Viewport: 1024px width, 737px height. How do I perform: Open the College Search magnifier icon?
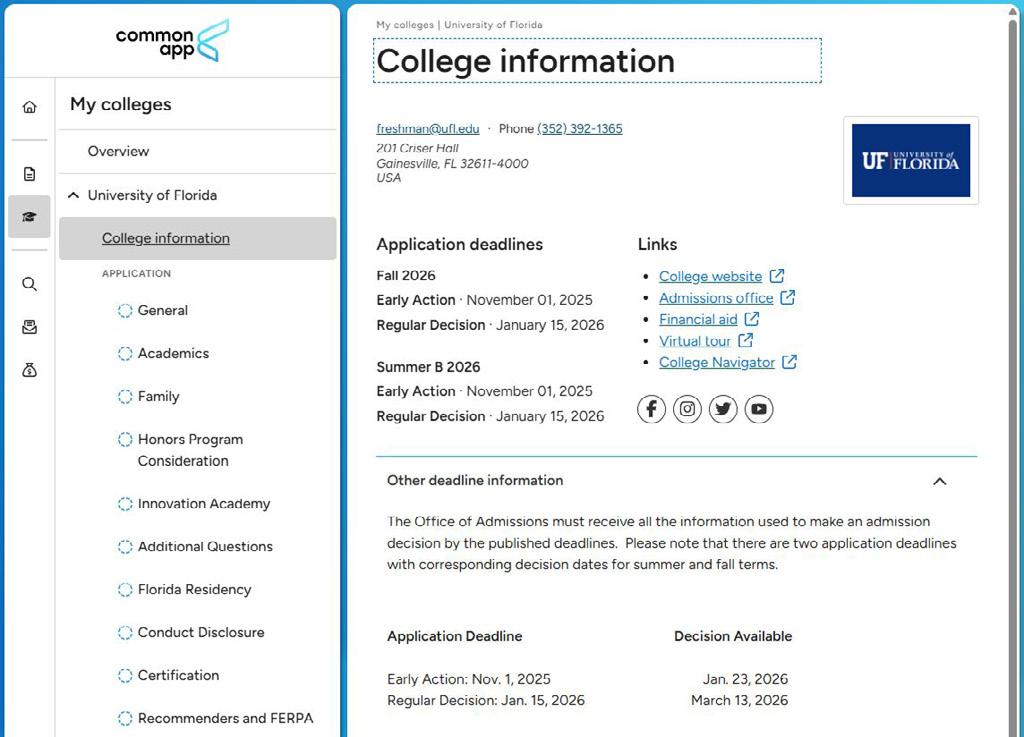click(29, 284)
